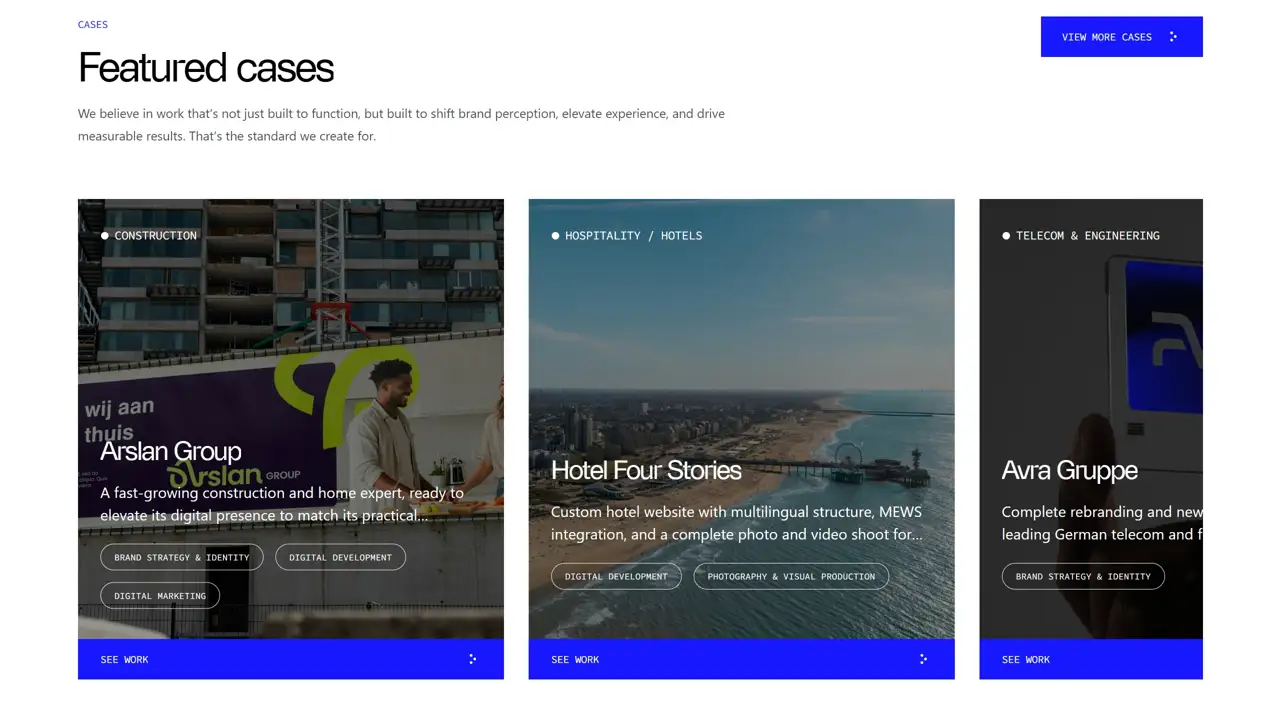Screen dimensions: 1280x720
Task: Click the dots icon in Arslan Group See Work bar
Action: [472, 659]
